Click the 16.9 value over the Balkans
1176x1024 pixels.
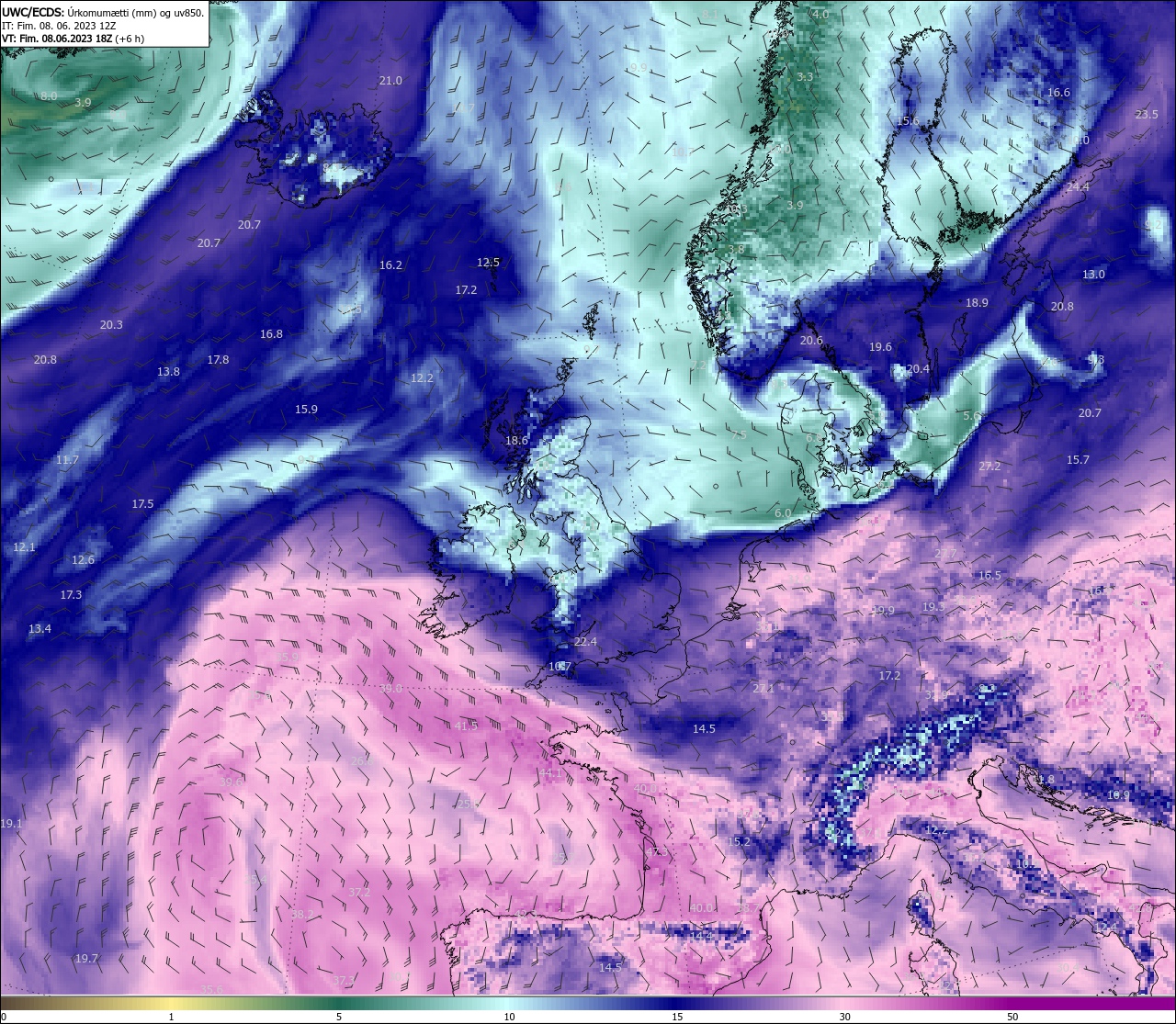pos(1118,795)
